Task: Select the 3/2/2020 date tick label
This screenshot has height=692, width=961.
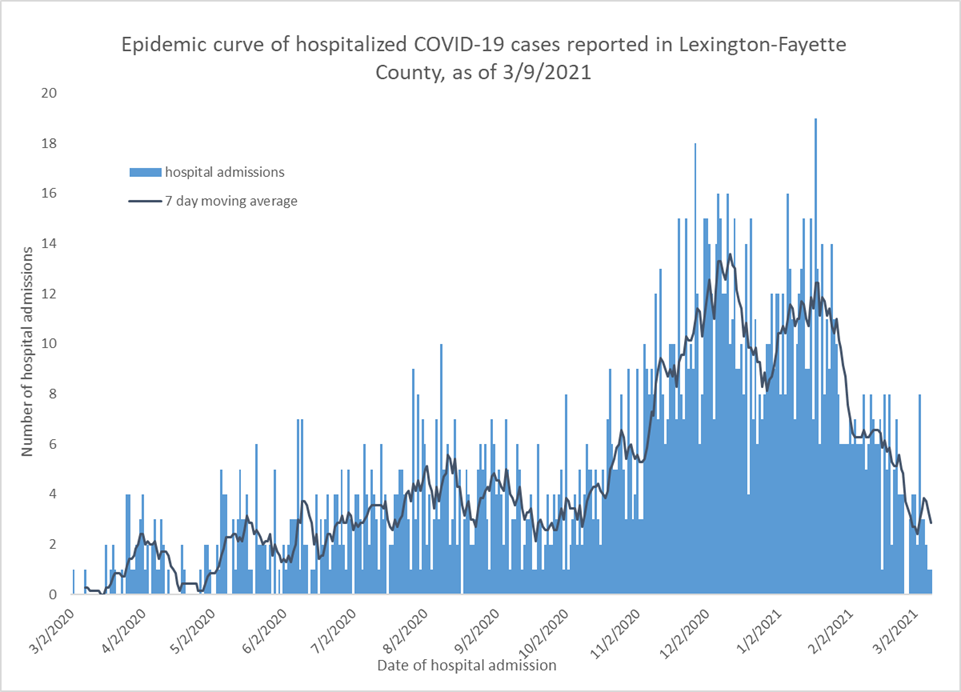Action: point(51,628)
